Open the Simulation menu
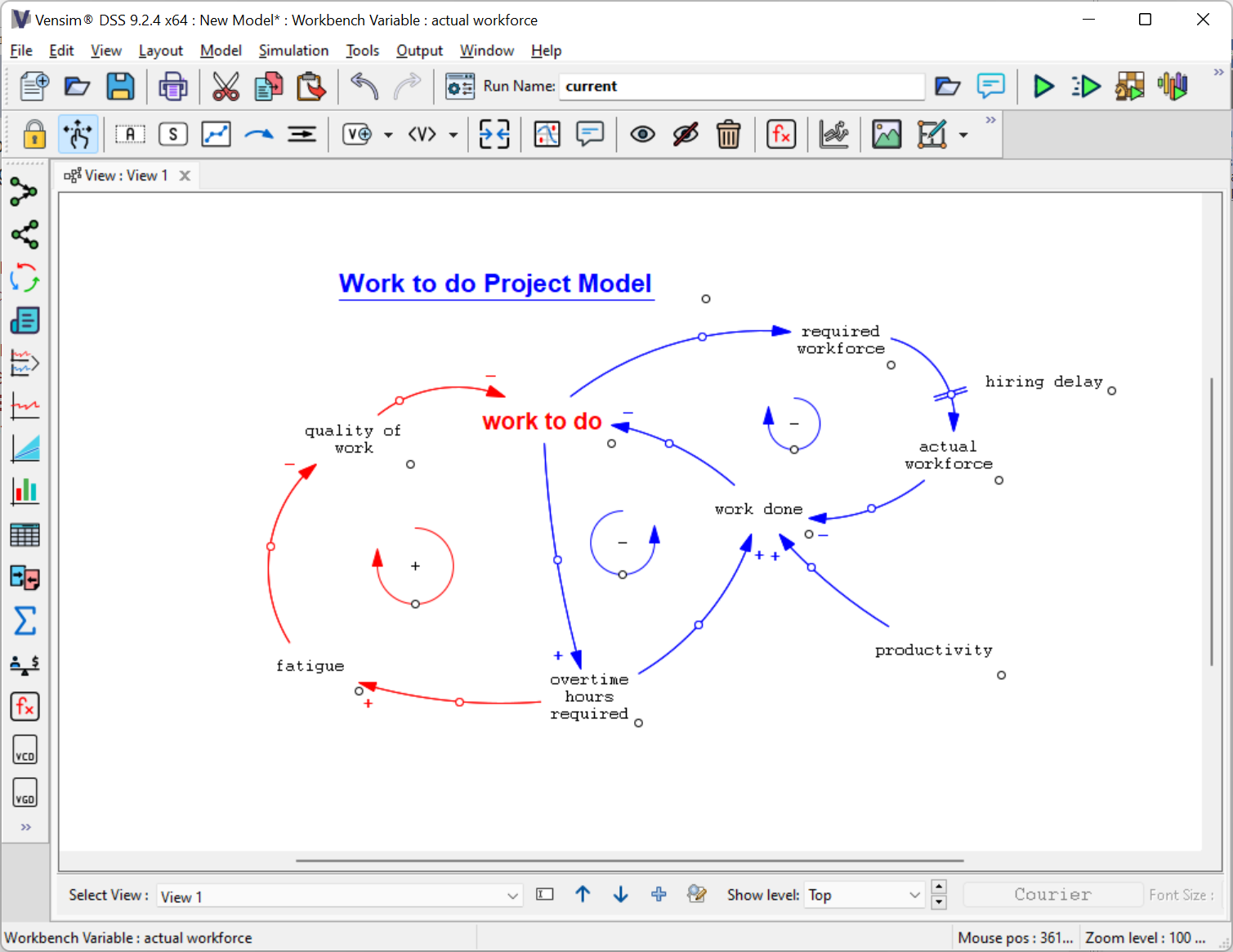Screen dimensions: 1233x952 (293, 51)
